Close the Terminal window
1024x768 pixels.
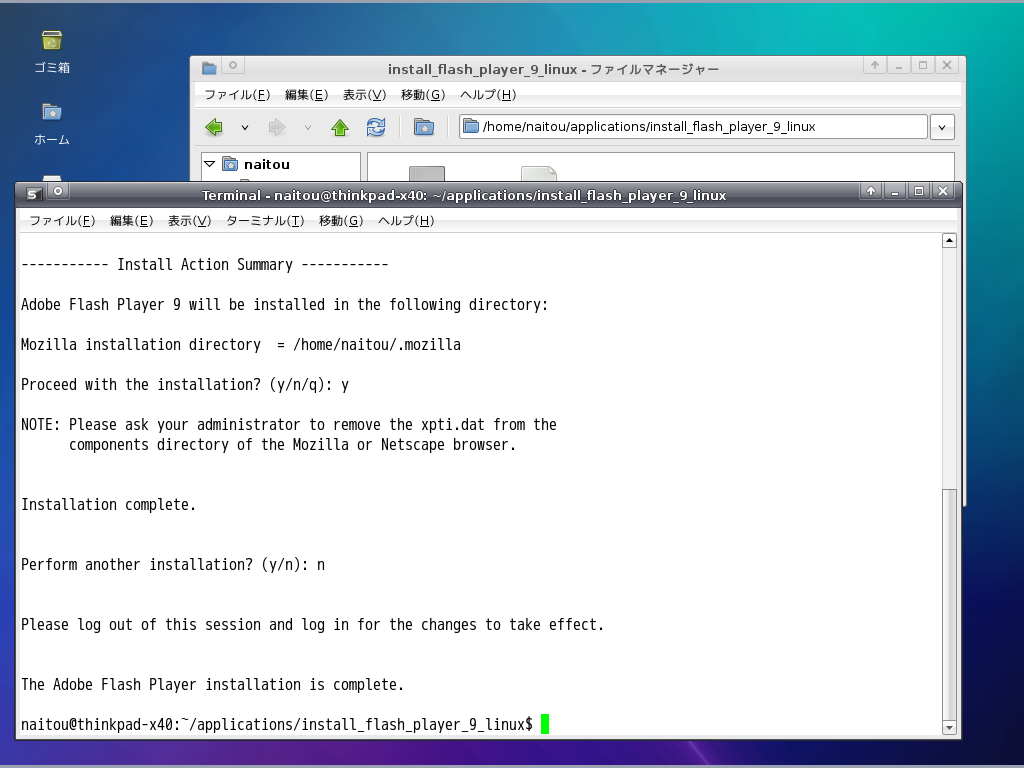click(943, 191)
